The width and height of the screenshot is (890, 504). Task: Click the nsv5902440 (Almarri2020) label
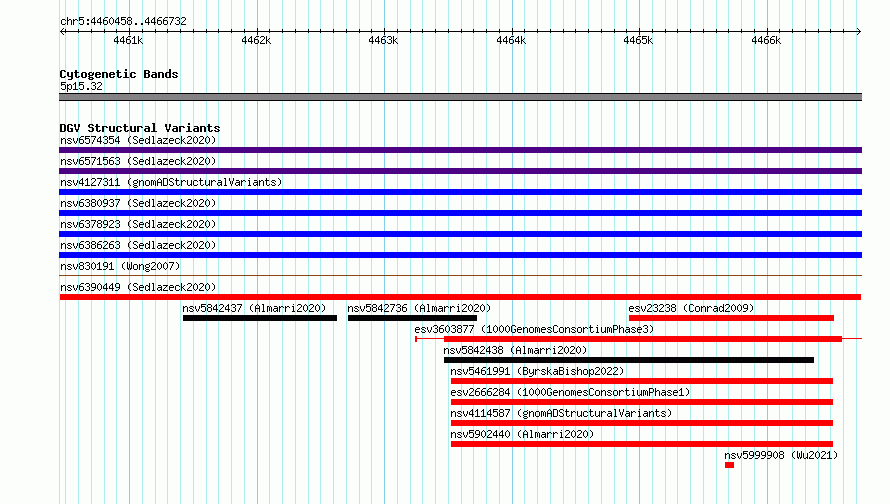pyautogui.click(x=522, y=434)
